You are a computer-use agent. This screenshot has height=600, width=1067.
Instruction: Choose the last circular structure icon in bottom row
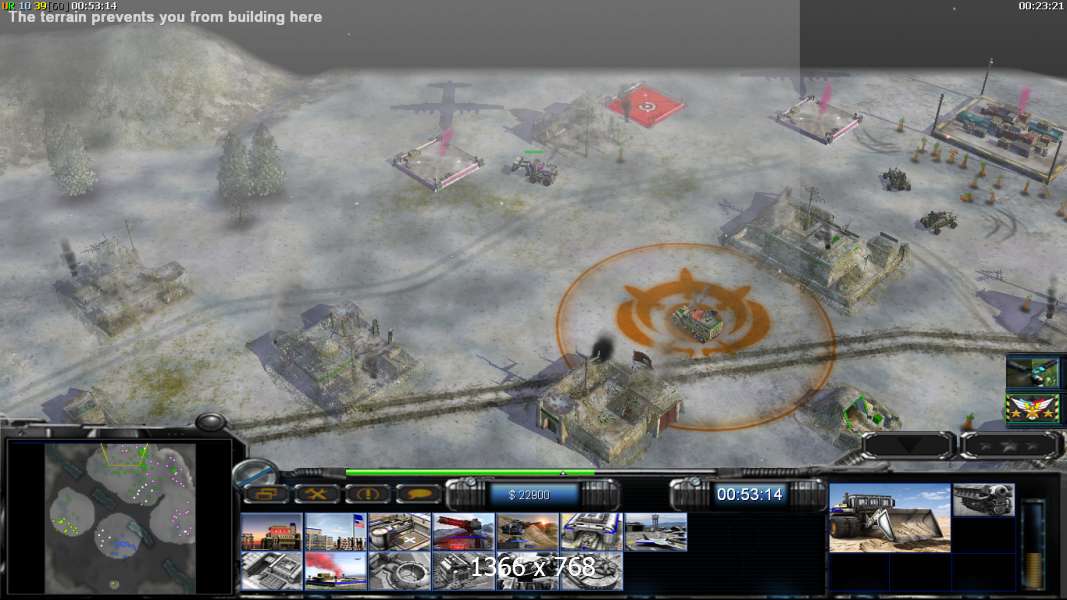pyautogui.click(x=591, y=571)
